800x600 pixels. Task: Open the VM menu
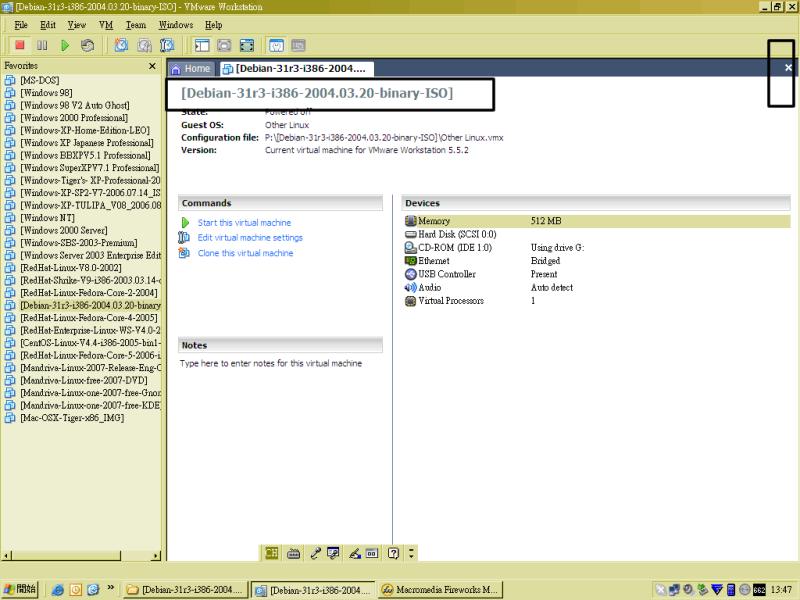pos(106,25)
